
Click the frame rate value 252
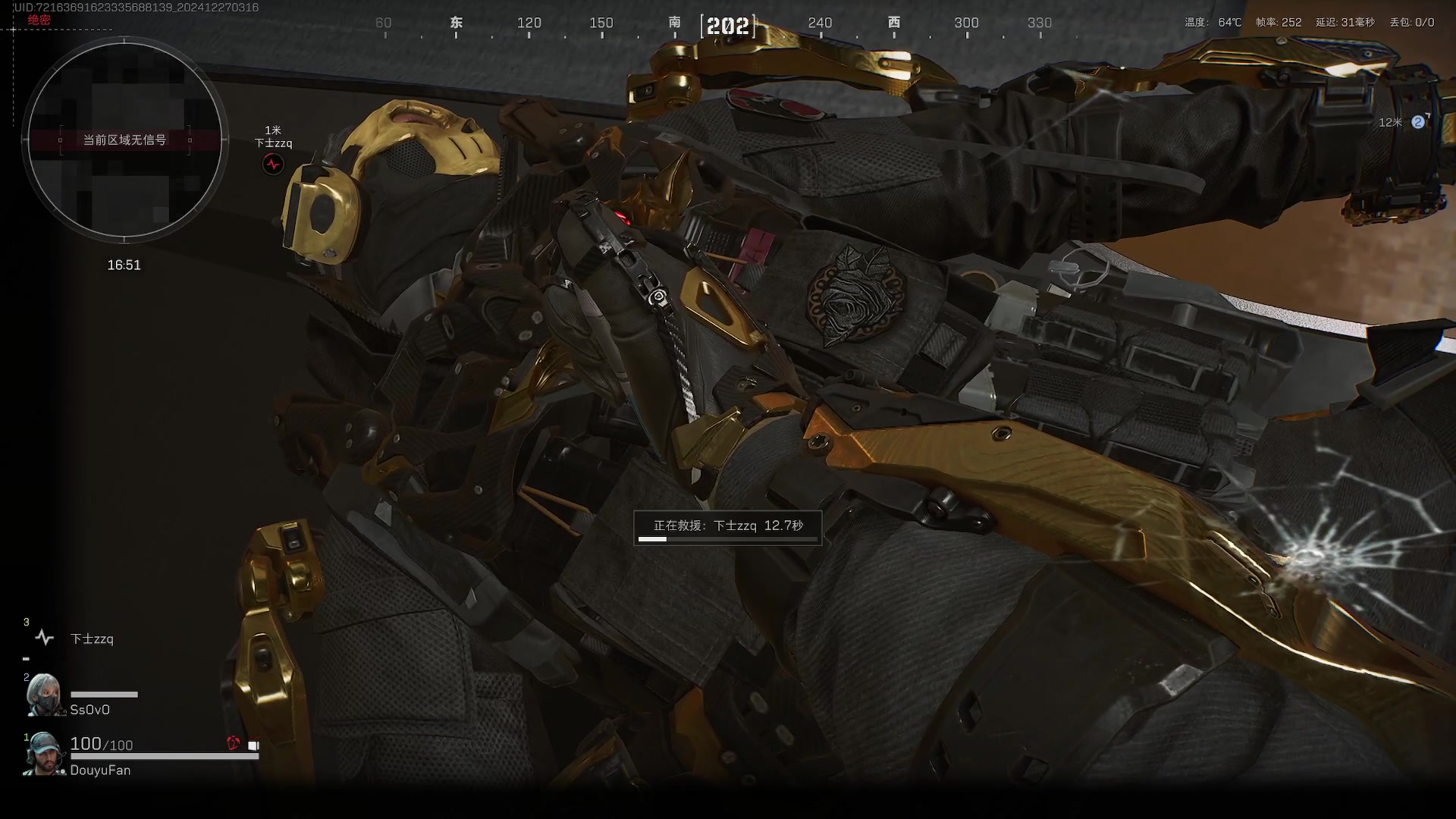1291,22
